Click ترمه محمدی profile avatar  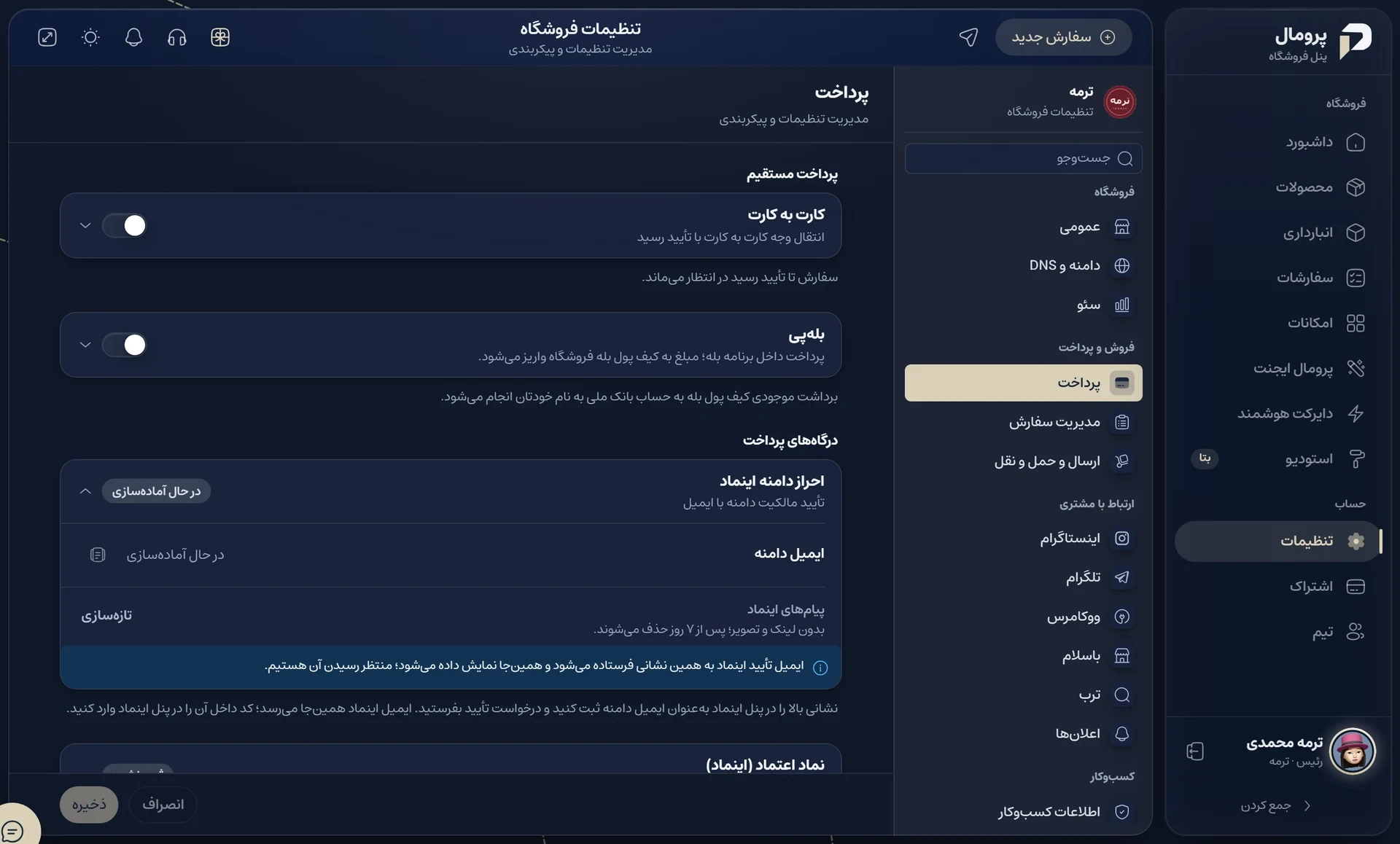(x=1353, y=751)
